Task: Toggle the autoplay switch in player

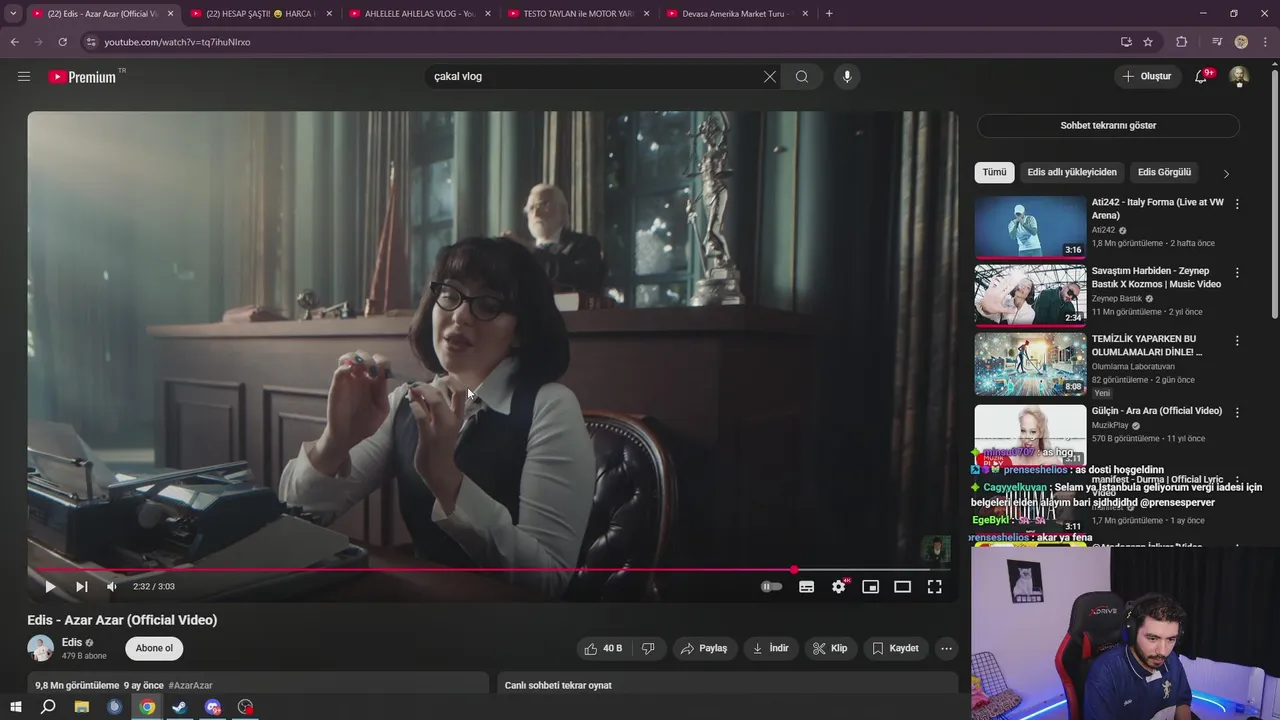Action: point(771,587)
